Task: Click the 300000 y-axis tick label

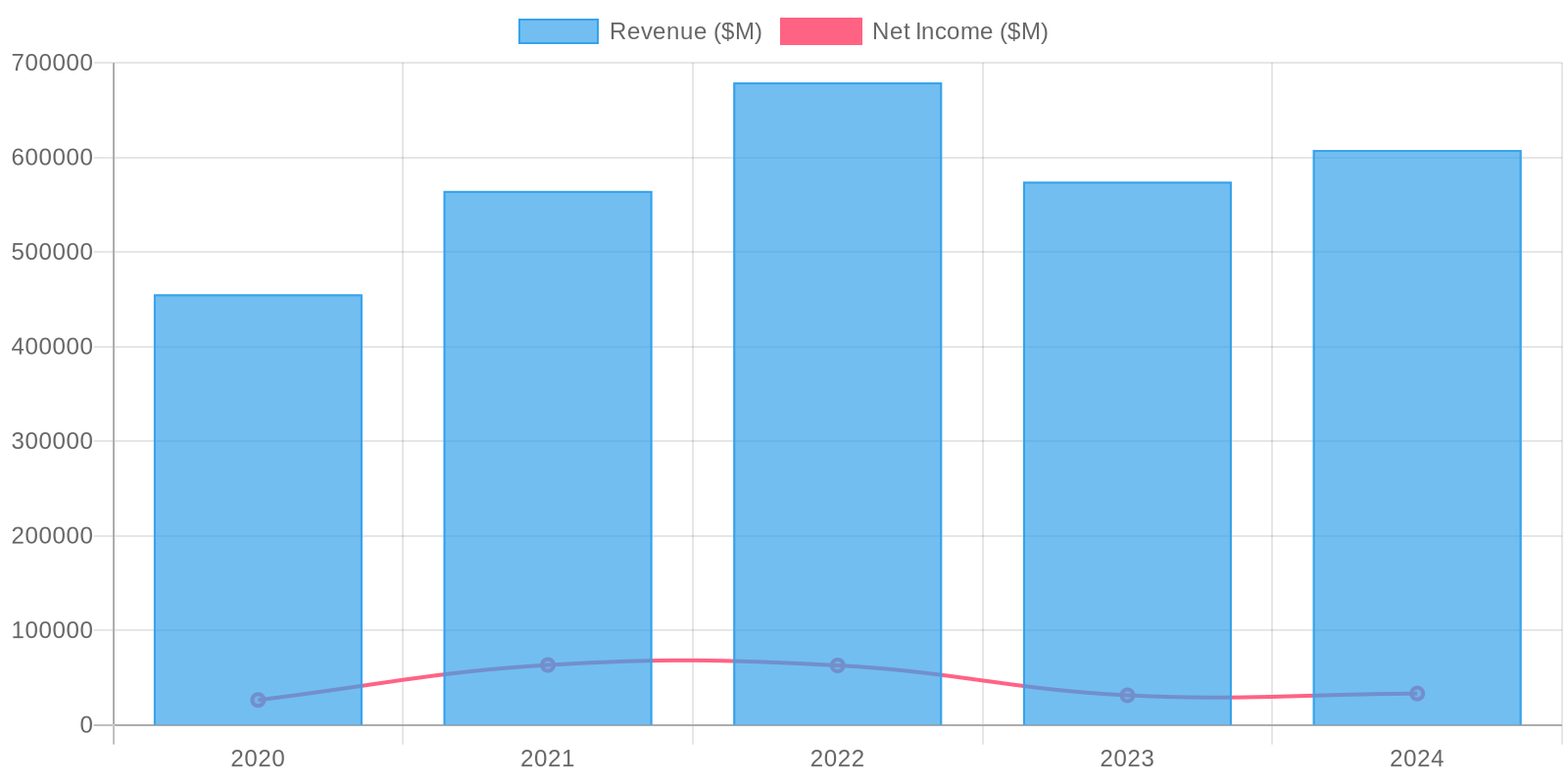Action: point(52,441)
